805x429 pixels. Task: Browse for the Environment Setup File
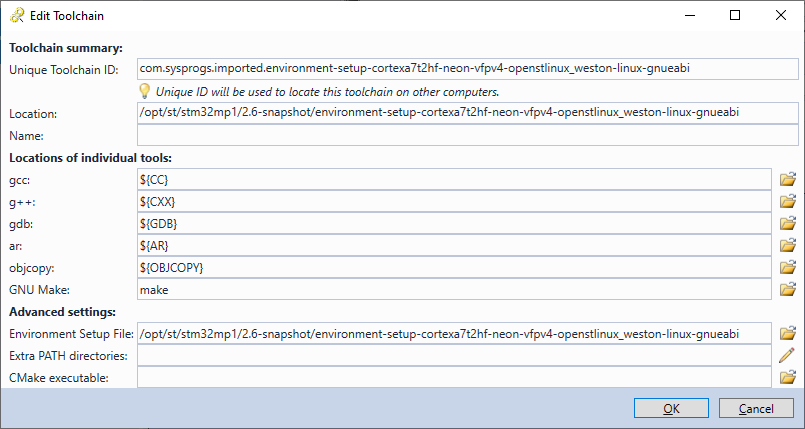click(x=788, y=334)
